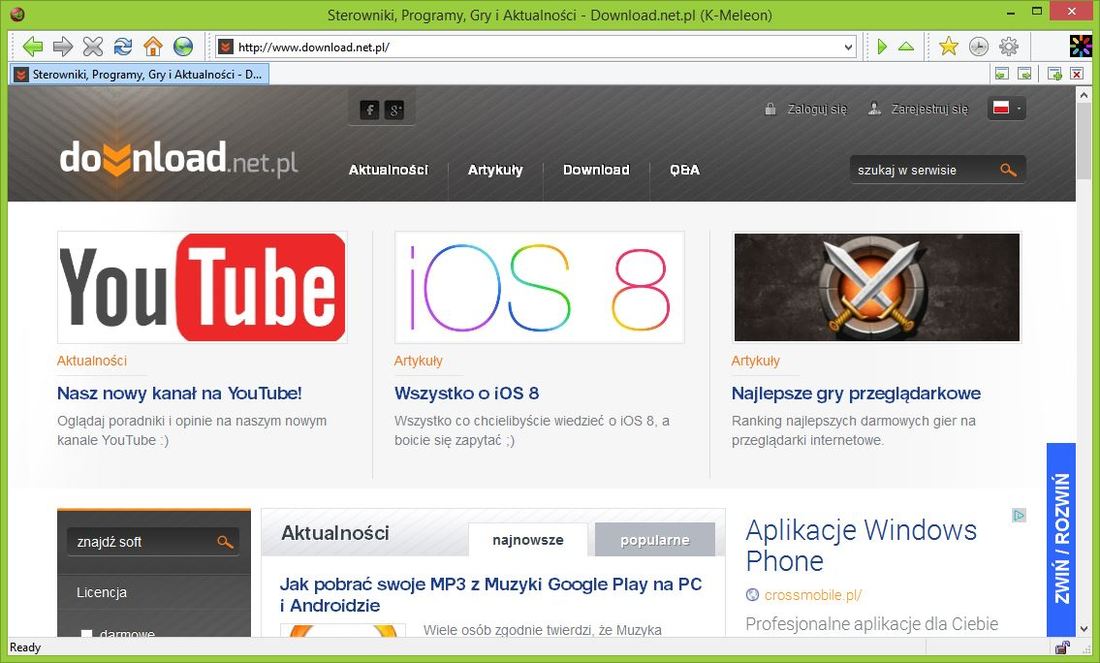The image size is (1100, 663).
Task: Click the globe search icon in toolbar
Action: coord(183,47)
